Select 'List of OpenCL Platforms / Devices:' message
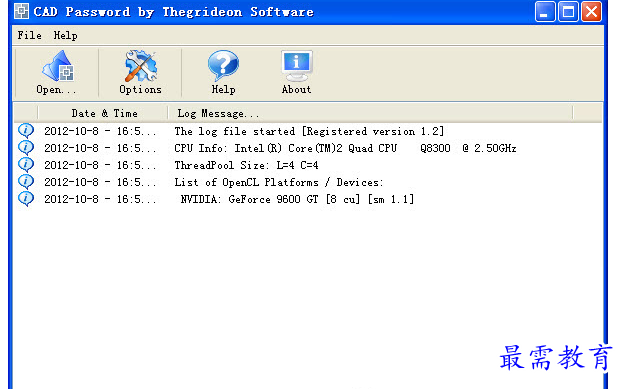621x389 pixels. [x=279, y=182]
